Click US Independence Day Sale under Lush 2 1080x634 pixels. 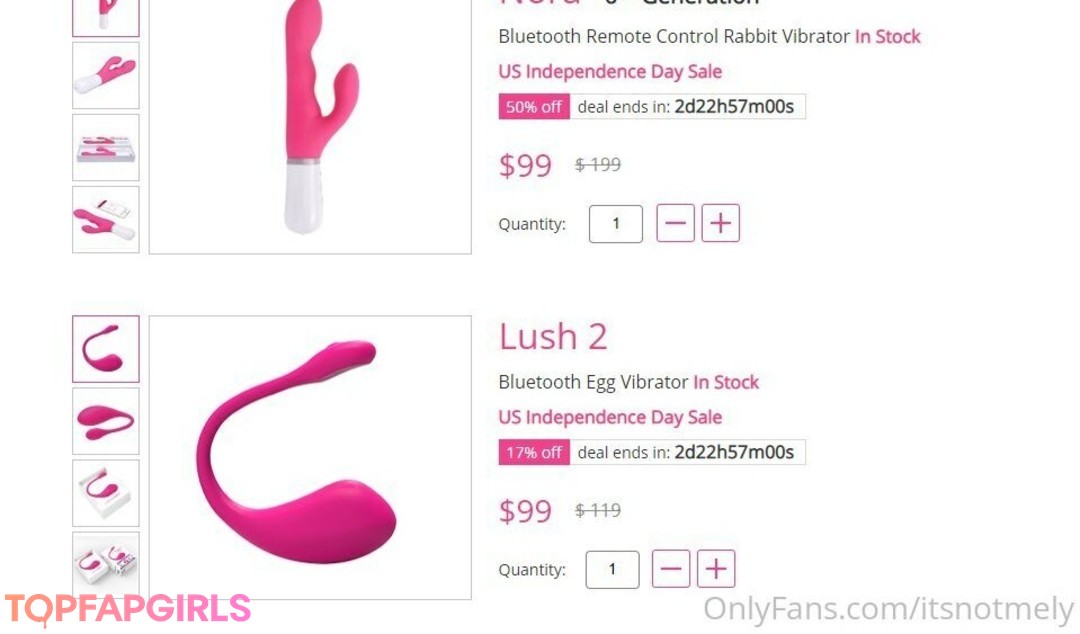point(610,418)
